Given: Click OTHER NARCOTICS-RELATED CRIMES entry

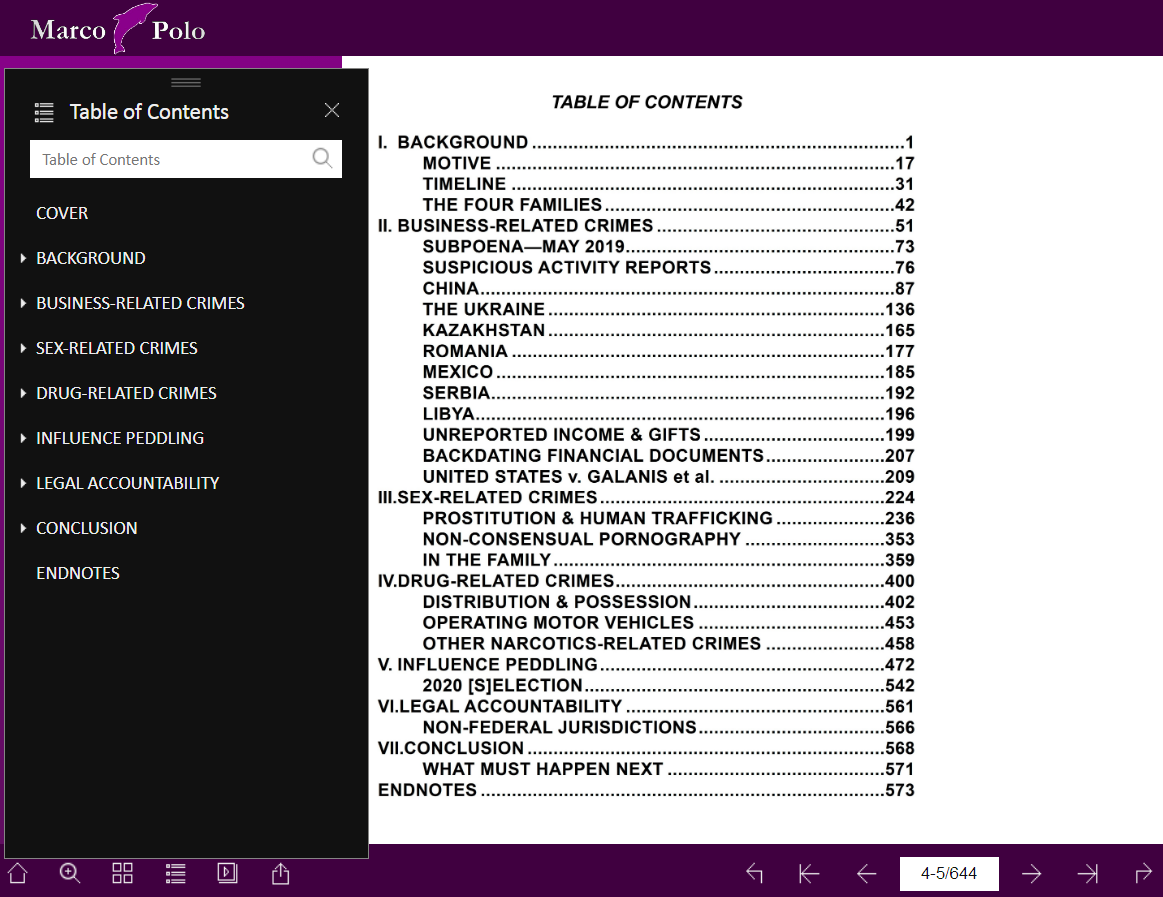Looking at the screenshot, I should [668, 643].
